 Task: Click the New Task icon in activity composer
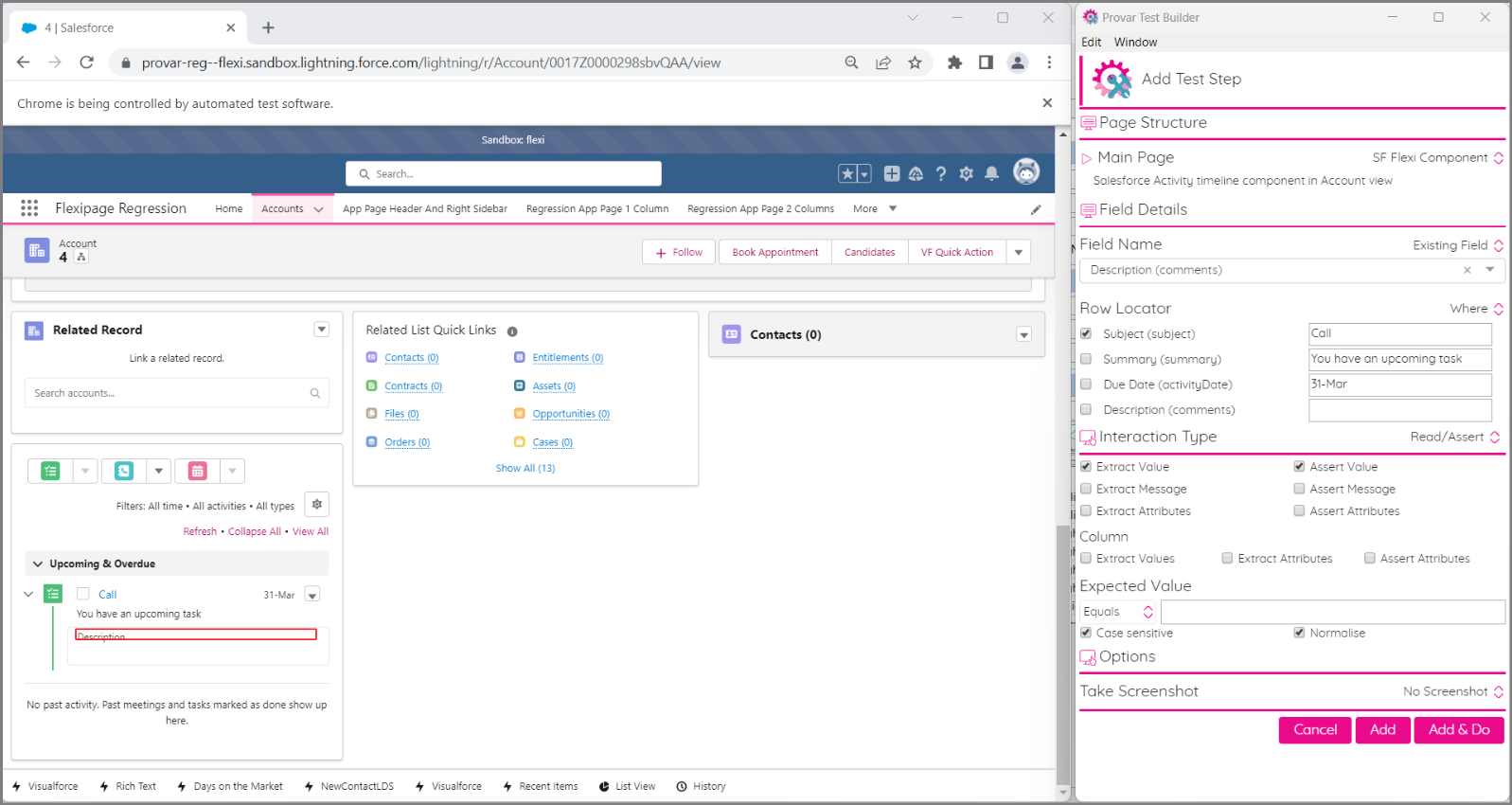click(x=51, y=471)
